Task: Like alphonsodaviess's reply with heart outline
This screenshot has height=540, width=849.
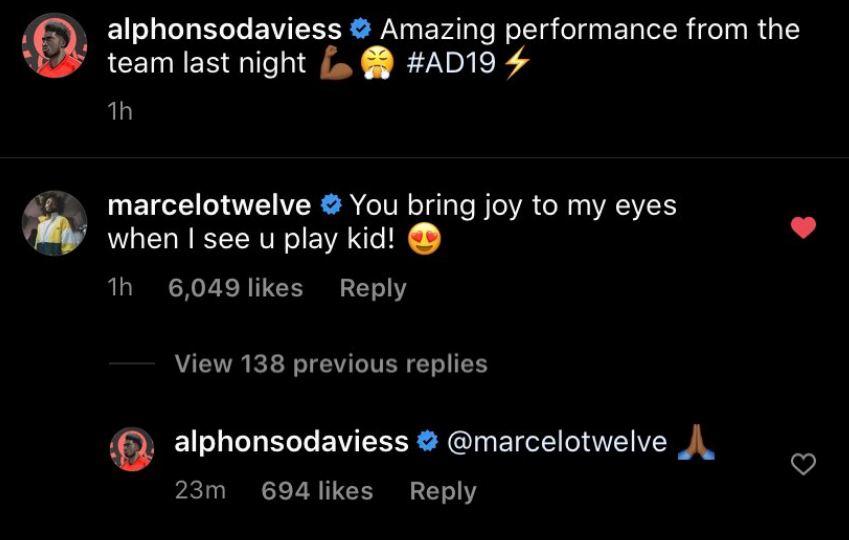Action: point(803,463)
